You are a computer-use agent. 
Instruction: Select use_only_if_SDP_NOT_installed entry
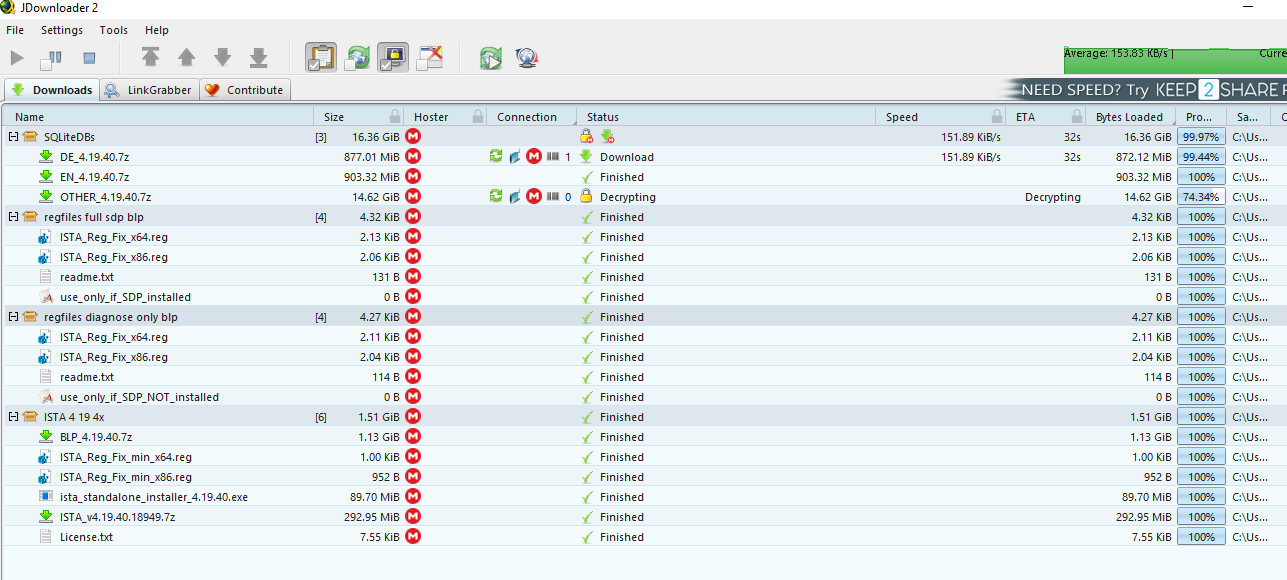(x=139, y=397)
